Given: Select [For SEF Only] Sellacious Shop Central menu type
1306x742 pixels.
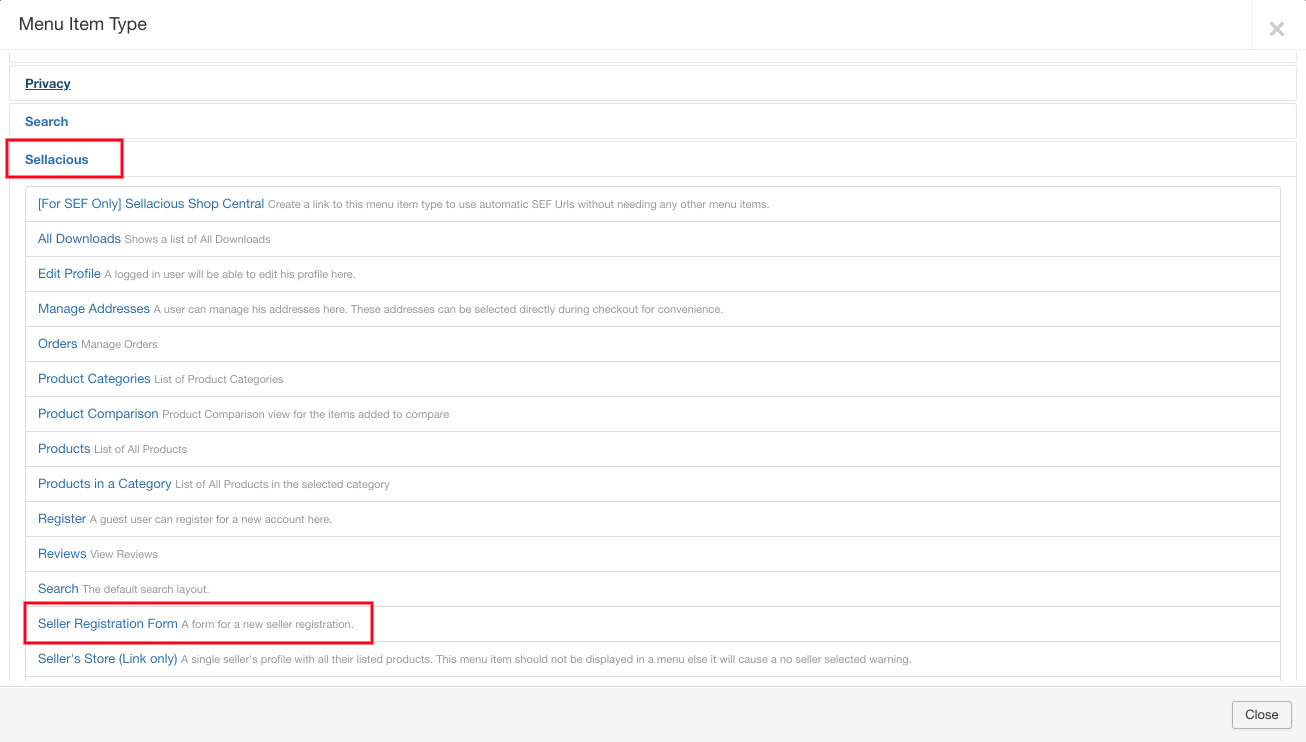Looking at the screenshot, I should 151,204.
